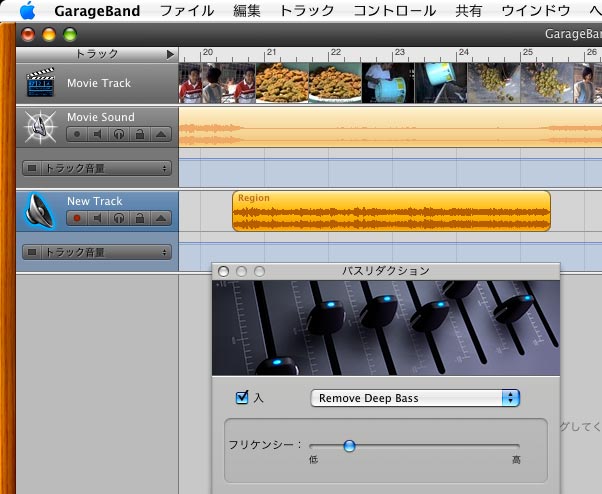Click the New Track volume automation line
Image resolution: width=602 pixels, height=494 pixels.
390,243
